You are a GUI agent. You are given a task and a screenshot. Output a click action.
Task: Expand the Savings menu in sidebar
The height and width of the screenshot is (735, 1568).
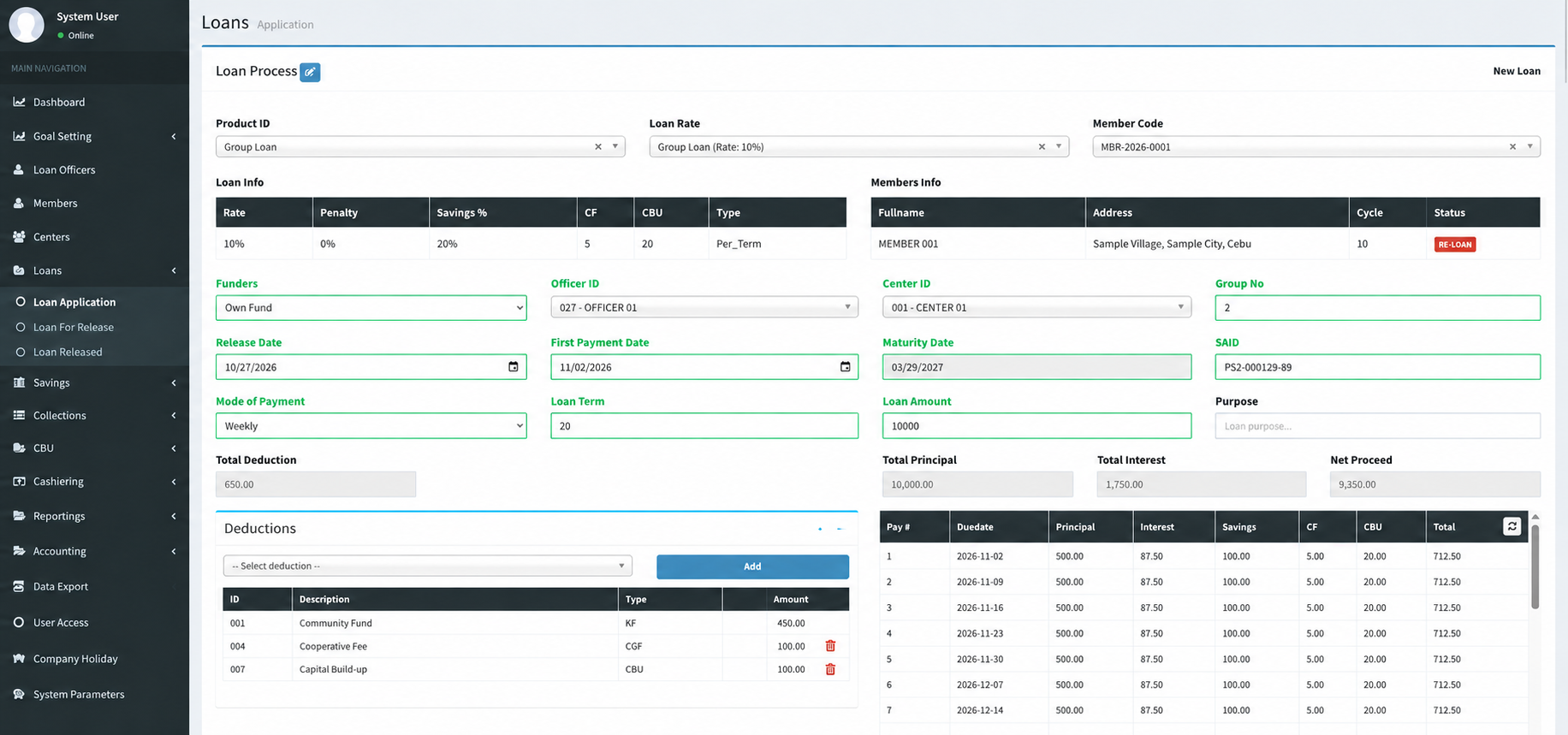94,382
